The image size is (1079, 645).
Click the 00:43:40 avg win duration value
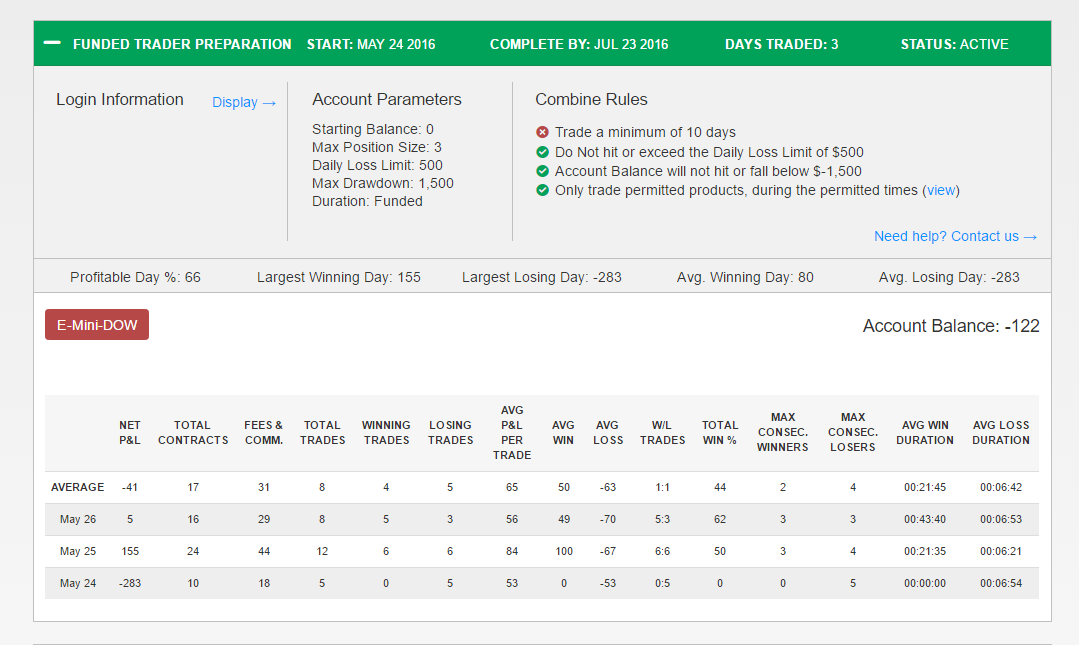pos(925,519)
